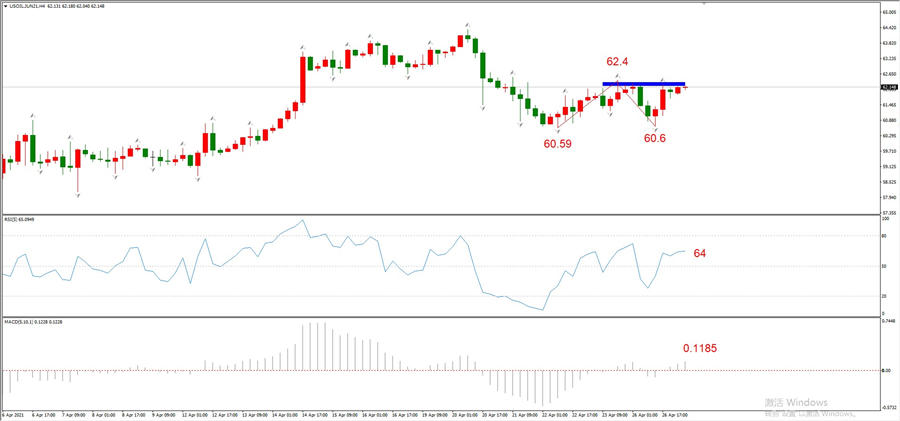Click the 64.420 price scale value
Screen dimensions: 900x421
(889, 27)
